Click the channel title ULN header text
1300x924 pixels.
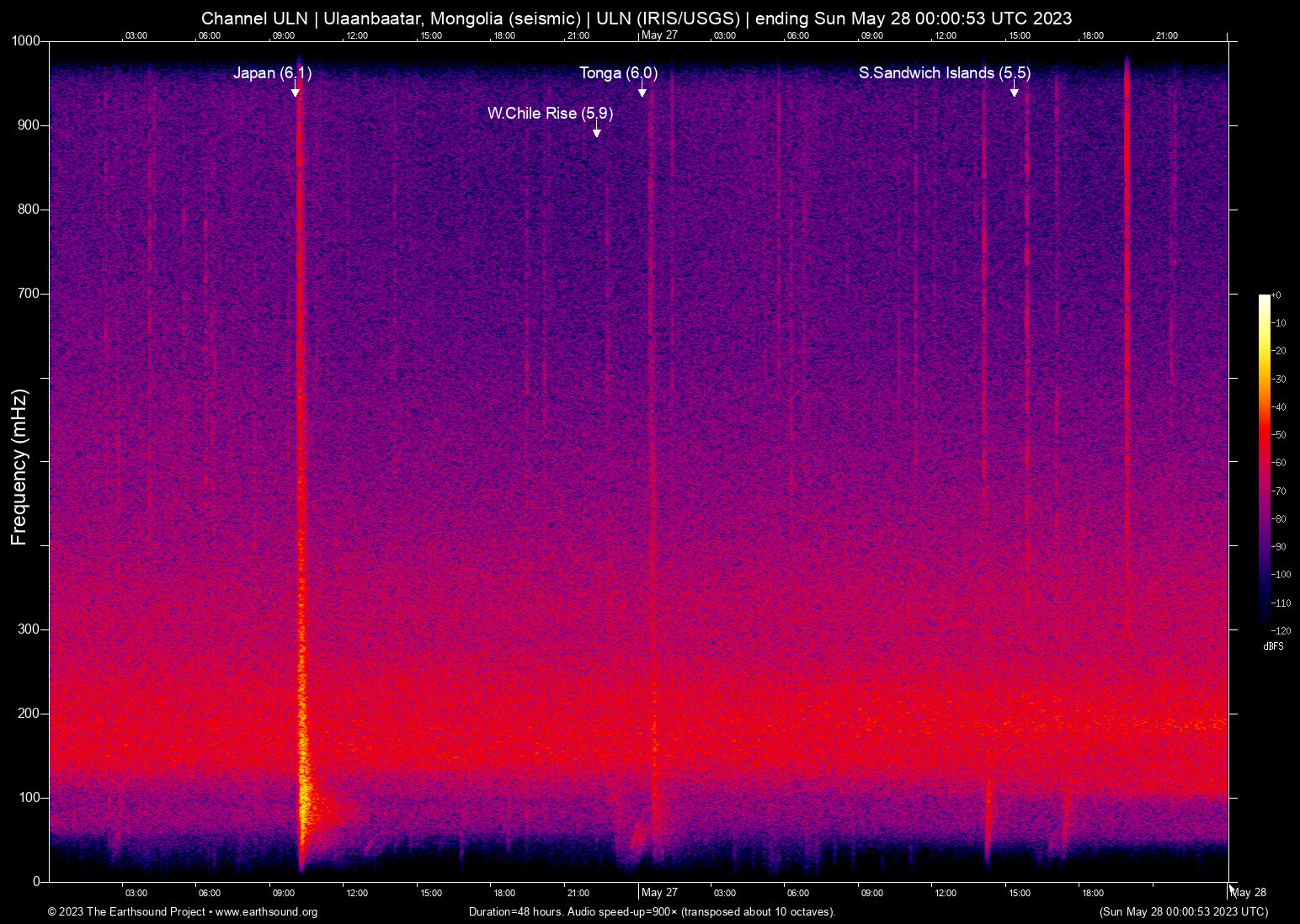pos(637,18)
